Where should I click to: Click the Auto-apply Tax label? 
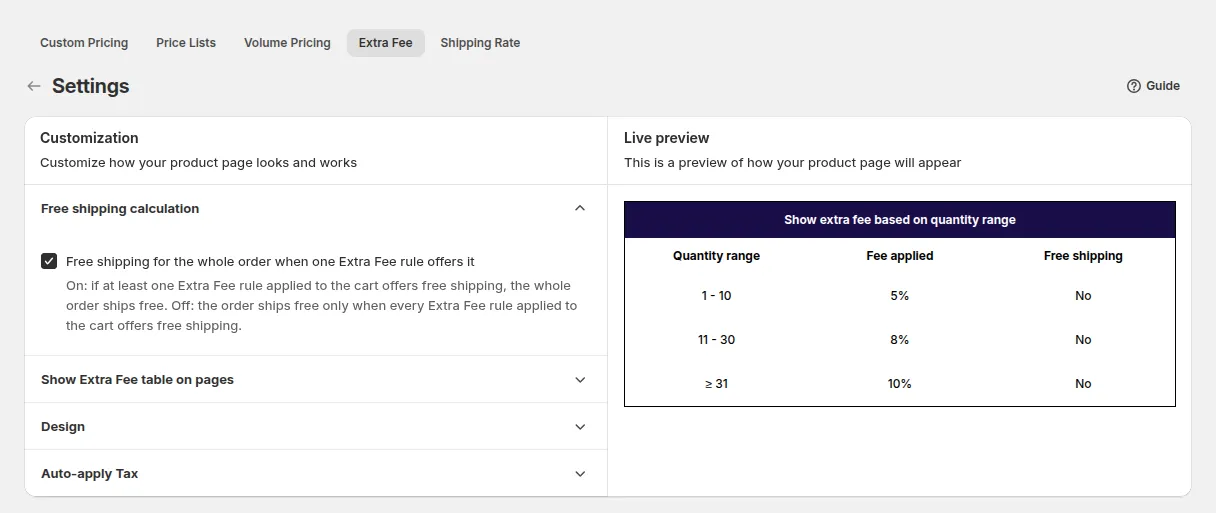[x=90, y=474]
